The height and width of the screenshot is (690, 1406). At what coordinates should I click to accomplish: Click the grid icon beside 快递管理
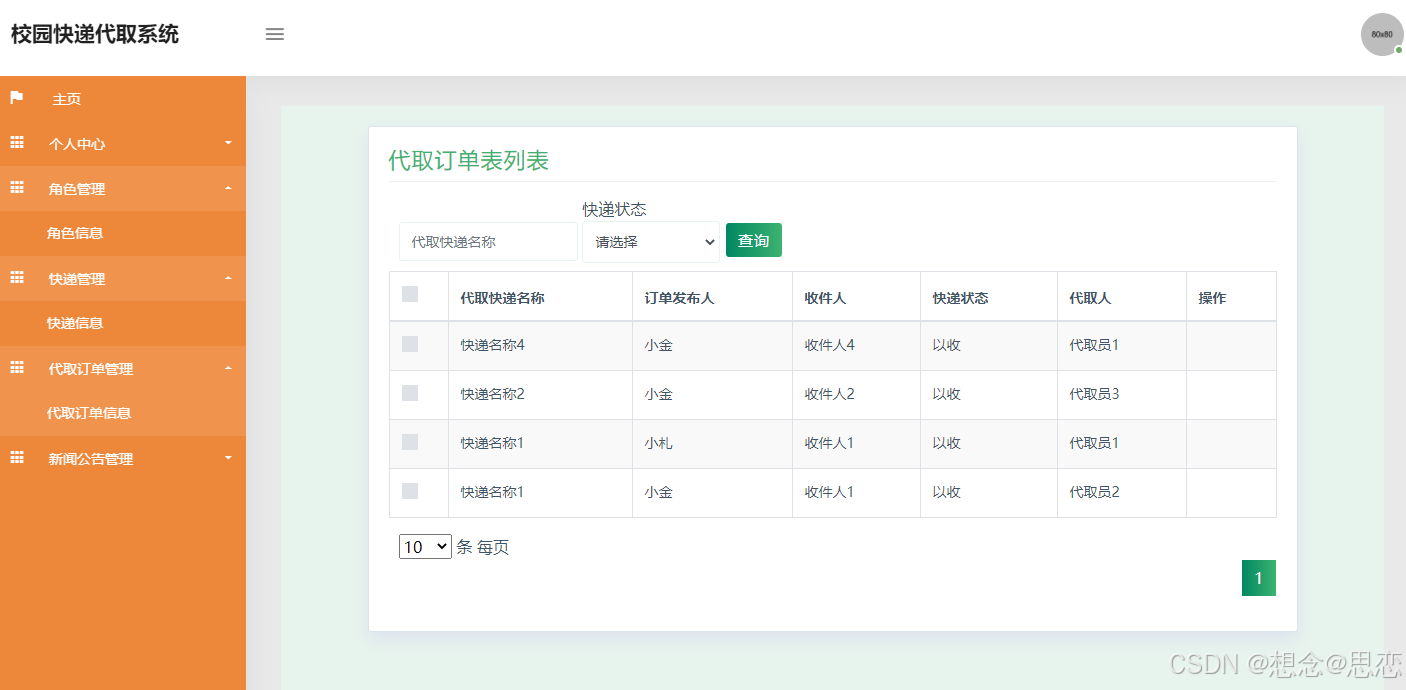coord(17,278)
